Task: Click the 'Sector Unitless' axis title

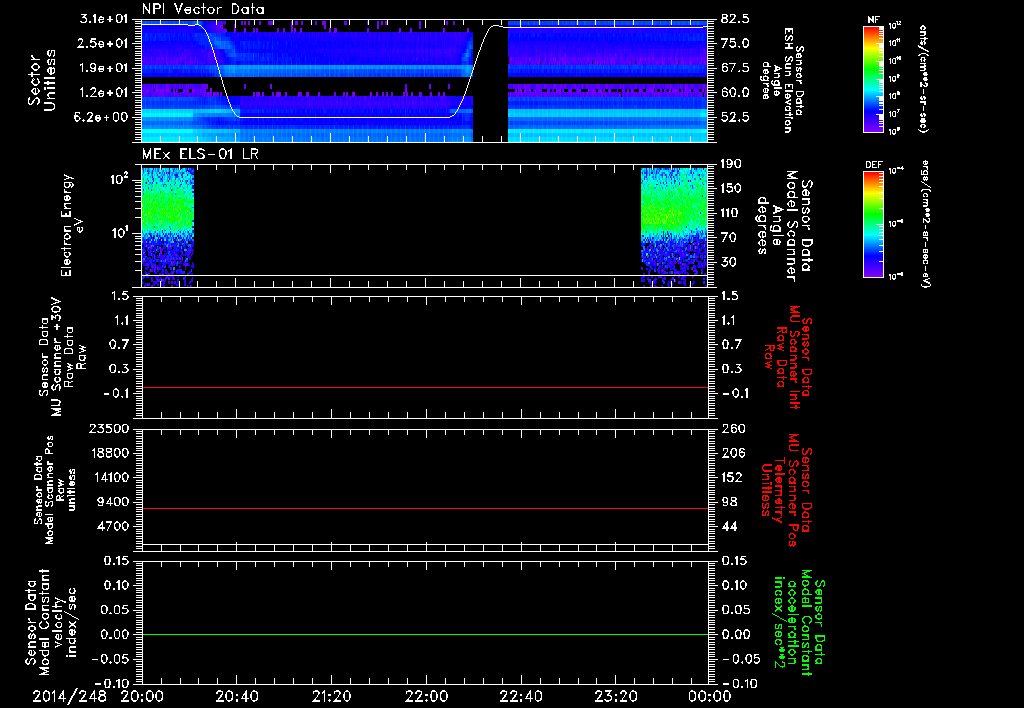Action: 42,80
